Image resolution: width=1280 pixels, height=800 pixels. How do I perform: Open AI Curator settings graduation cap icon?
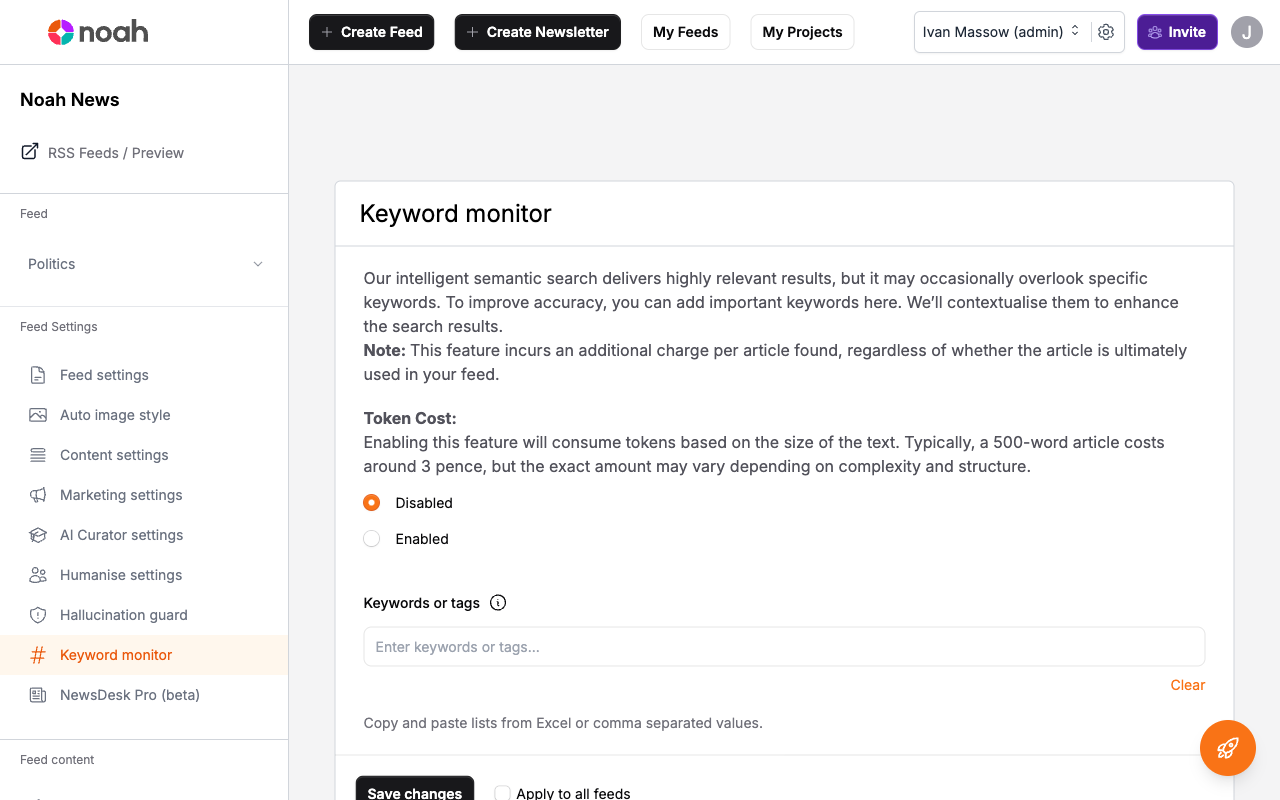pos(37,535)
